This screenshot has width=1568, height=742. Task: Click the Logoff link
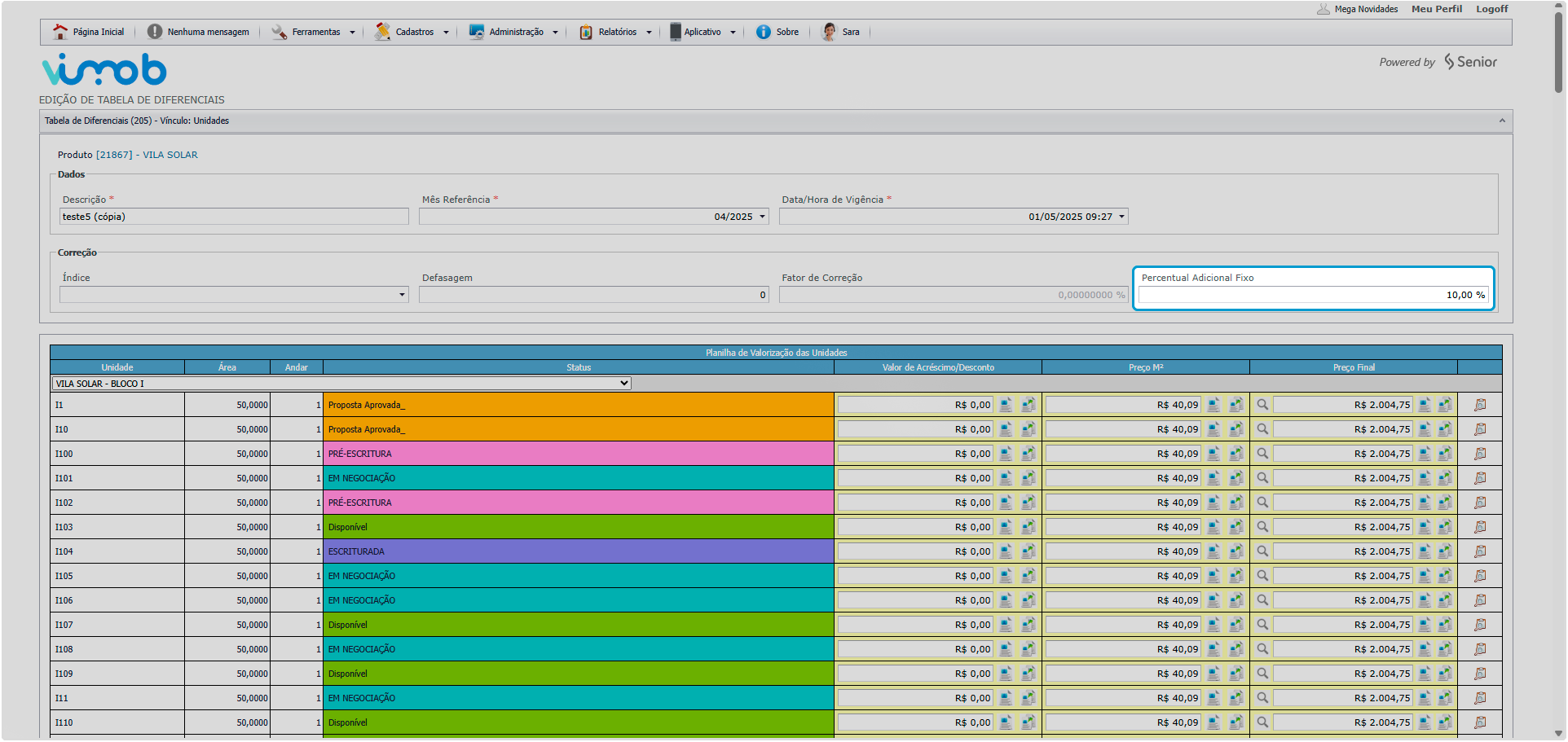(1491, 9)
